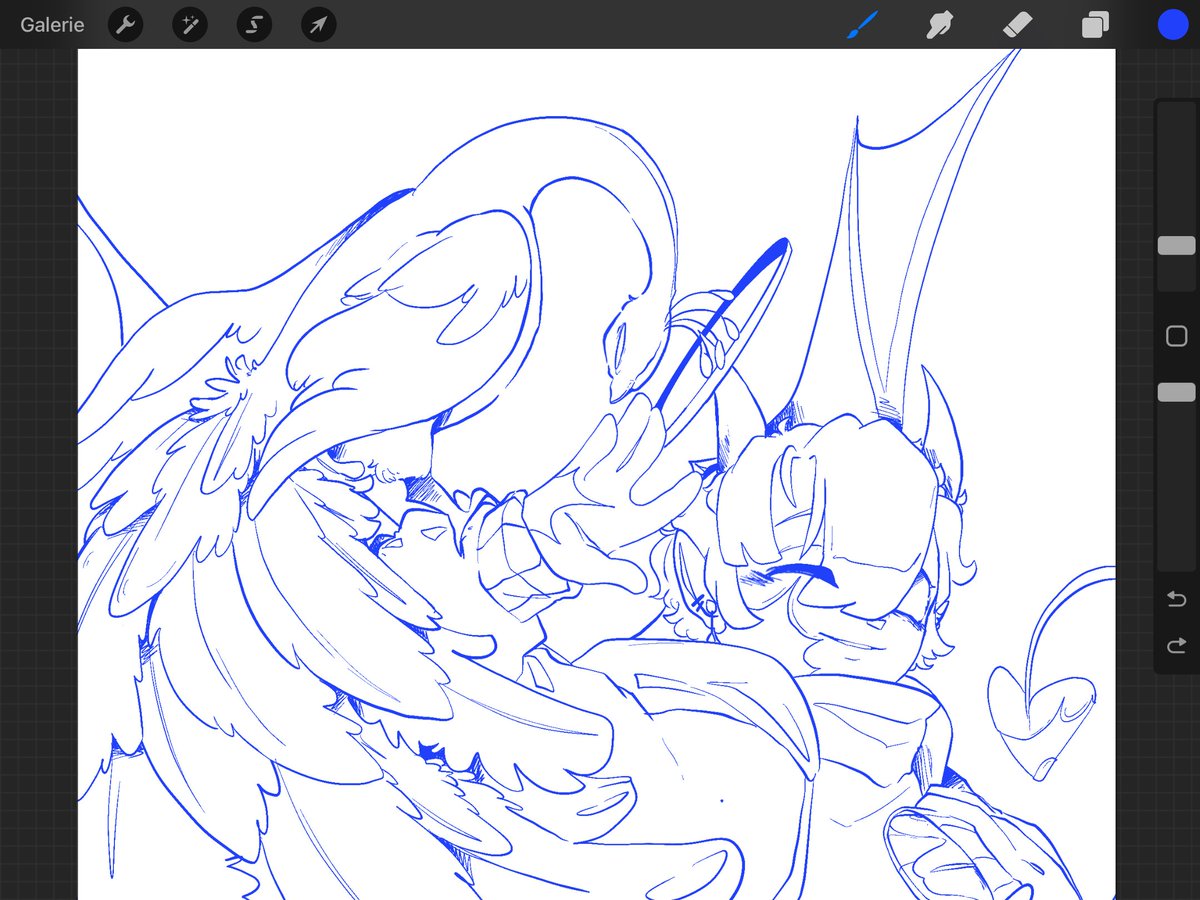Click the drawing canvas on the heart tail
The height and width of the screenshot is (900, 1200).
1041,724
